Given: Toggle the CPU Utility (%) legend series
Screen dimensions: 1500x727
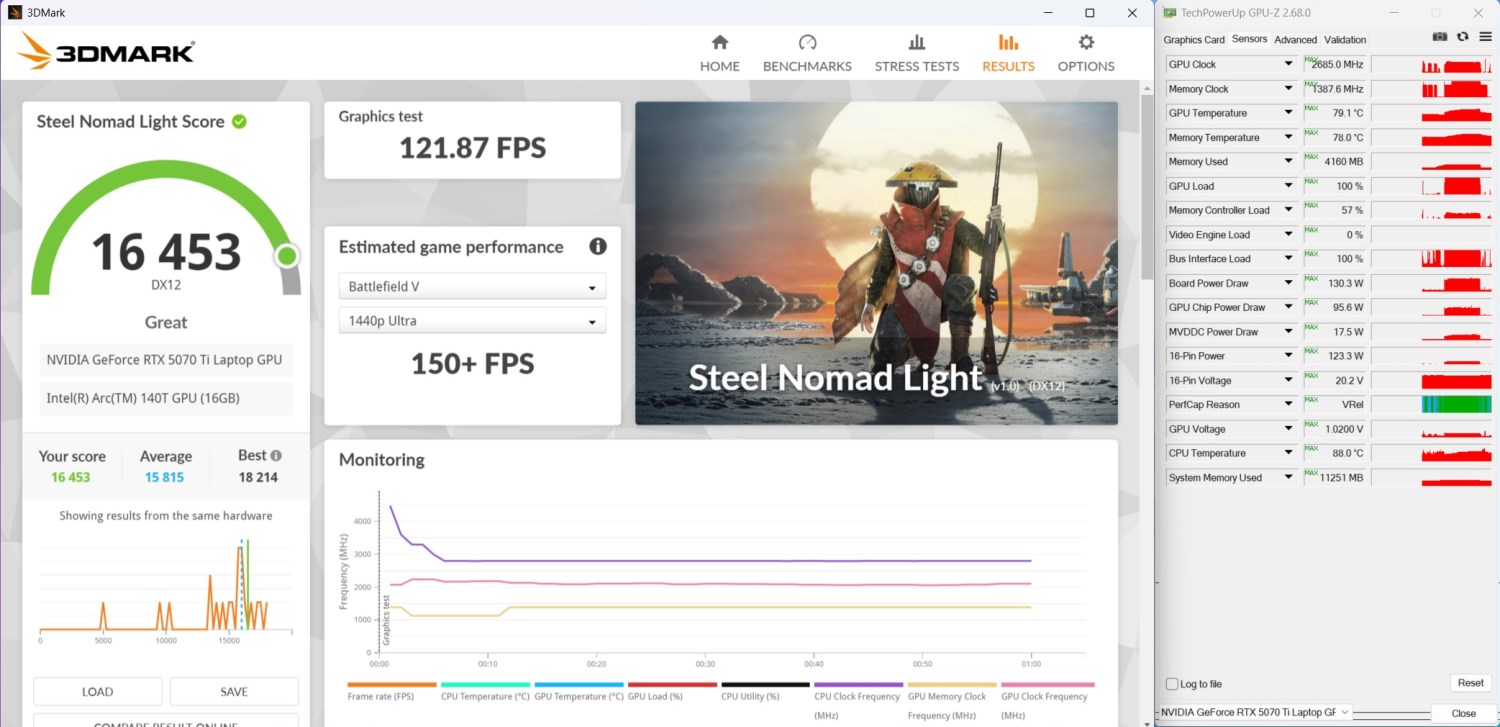Looking at the screenshot, I should (x=765, y=691).
